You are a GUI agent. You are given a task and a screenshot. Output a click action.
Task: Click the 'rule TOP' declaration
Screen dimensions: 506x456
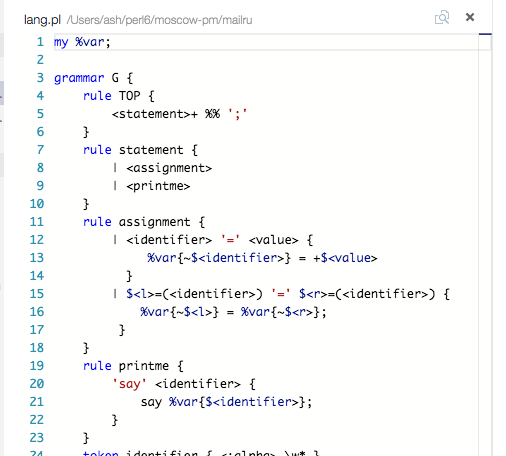(x=112, y=96)
